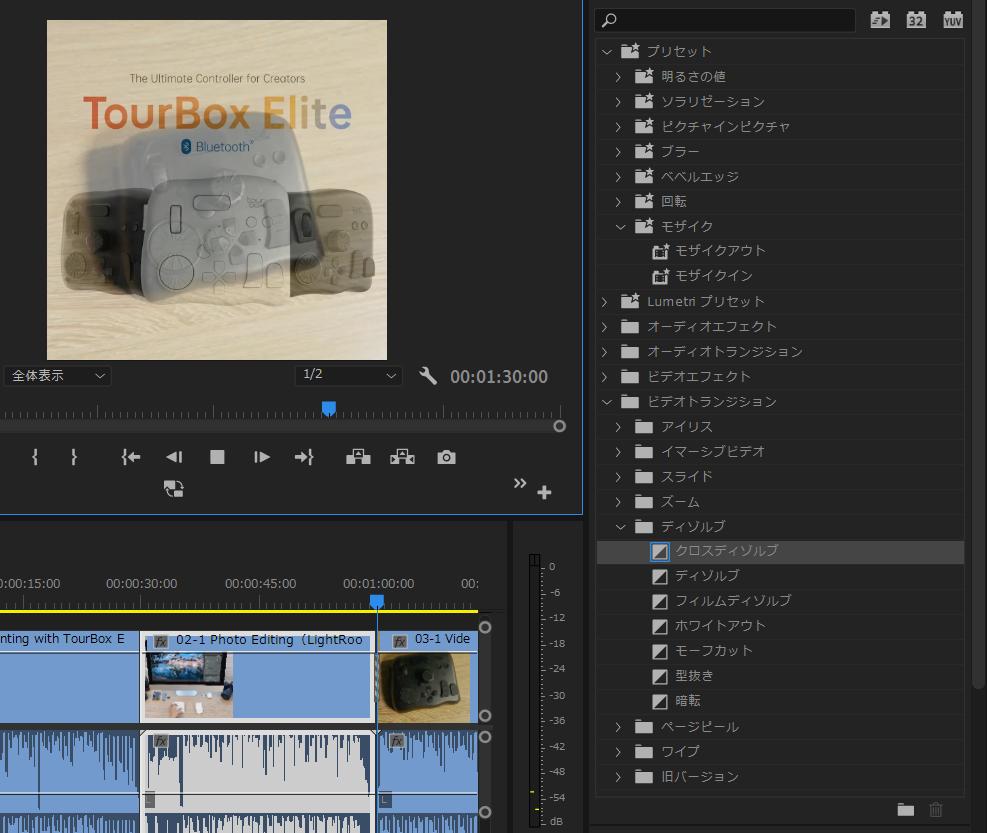
Task: Expand the アイリス transitions folder
Action: pyautogui.click(x=618, y=427)
